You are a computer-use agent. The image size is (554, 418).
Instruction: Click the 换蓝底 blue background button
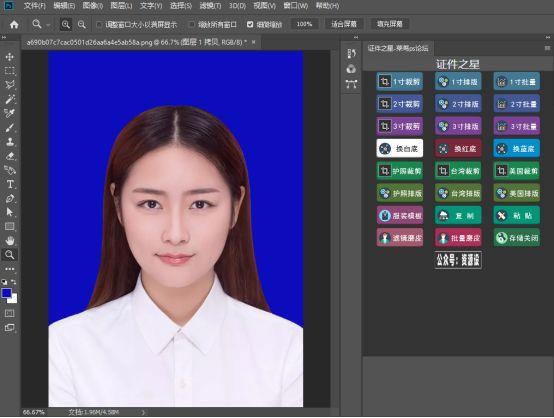[x=517, y=148]
